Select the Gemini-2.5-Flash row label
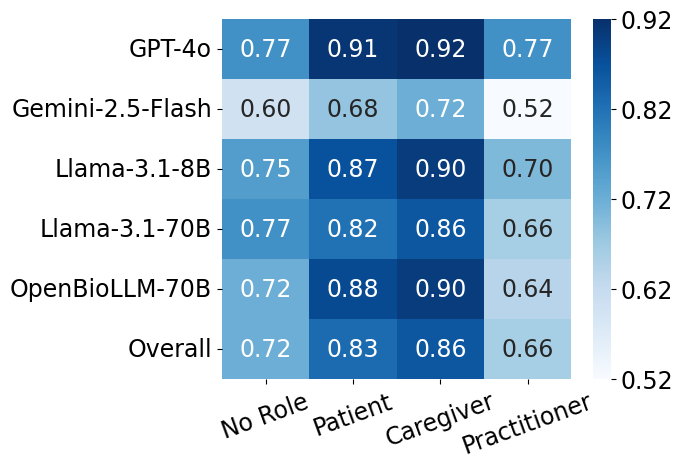683x468 pixels. click(x=112, y=108)
